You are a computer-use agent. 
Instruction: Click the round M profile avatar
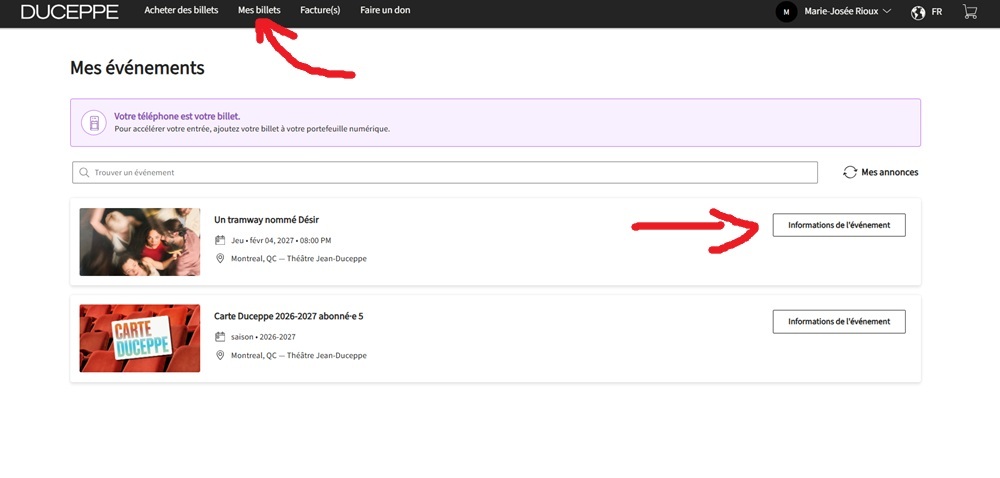pyautogui.click(x=786, y=11)
